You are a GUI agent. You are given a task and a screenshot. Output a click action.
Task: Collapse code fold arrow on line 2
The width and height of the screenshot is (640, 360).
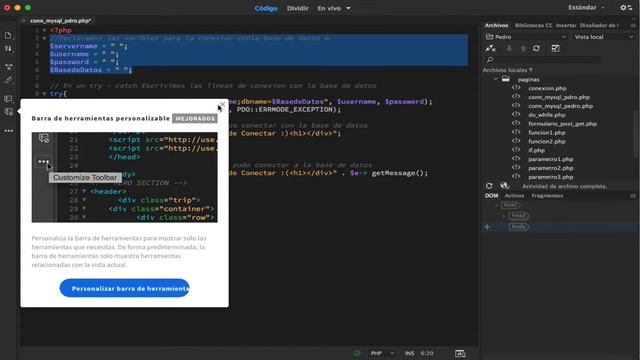pos(44,38)
